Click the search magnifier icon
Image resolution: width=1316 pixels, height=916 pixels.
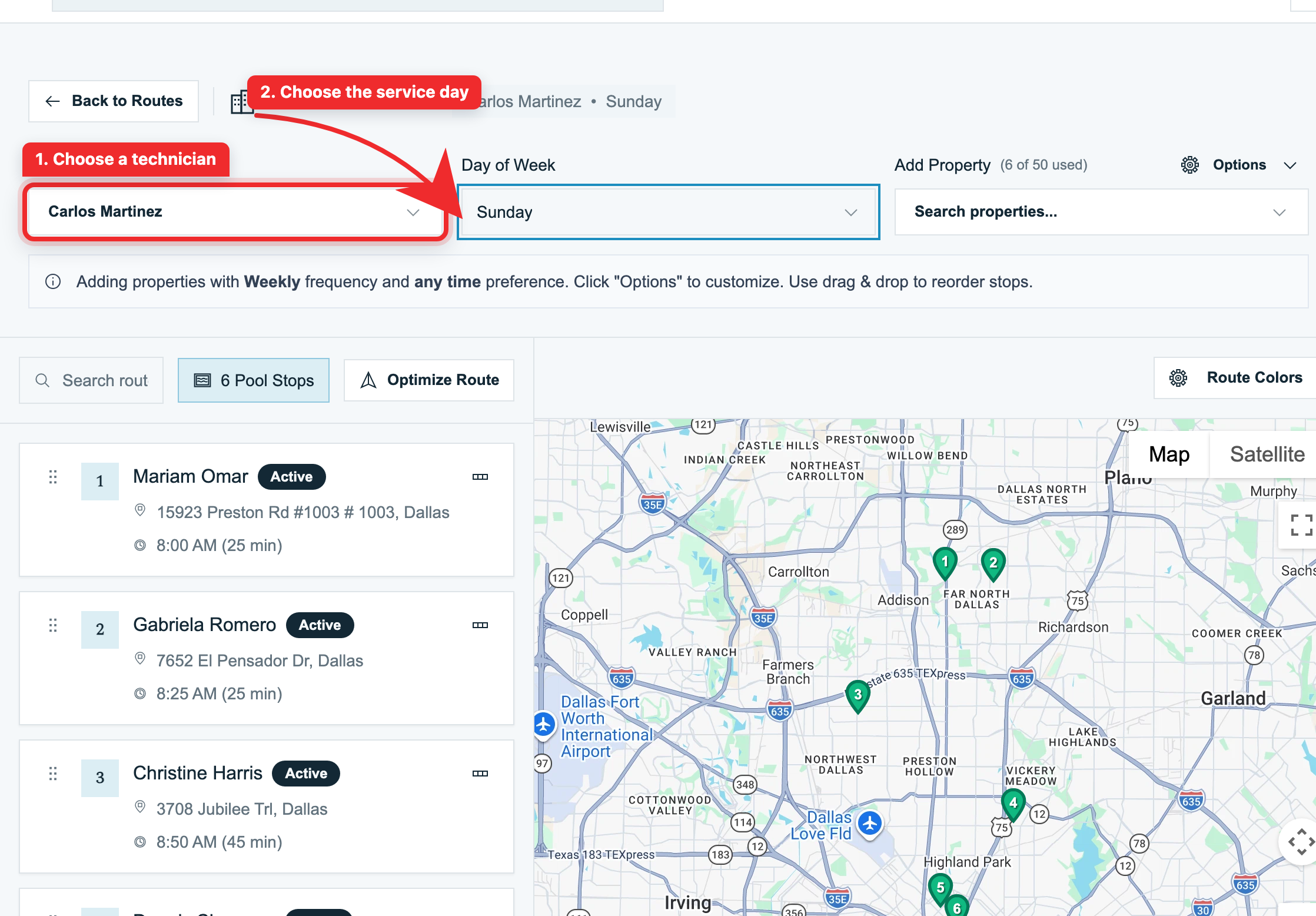point(42,380)
